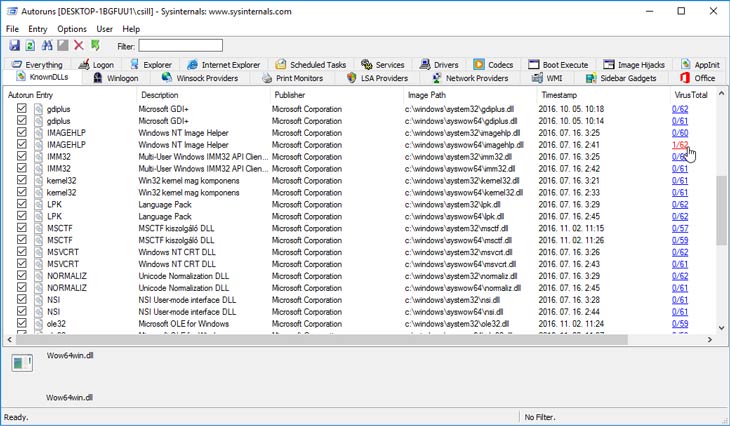The image size is (730, 426).
Task: Open the File menu
Action: (12, 29)
